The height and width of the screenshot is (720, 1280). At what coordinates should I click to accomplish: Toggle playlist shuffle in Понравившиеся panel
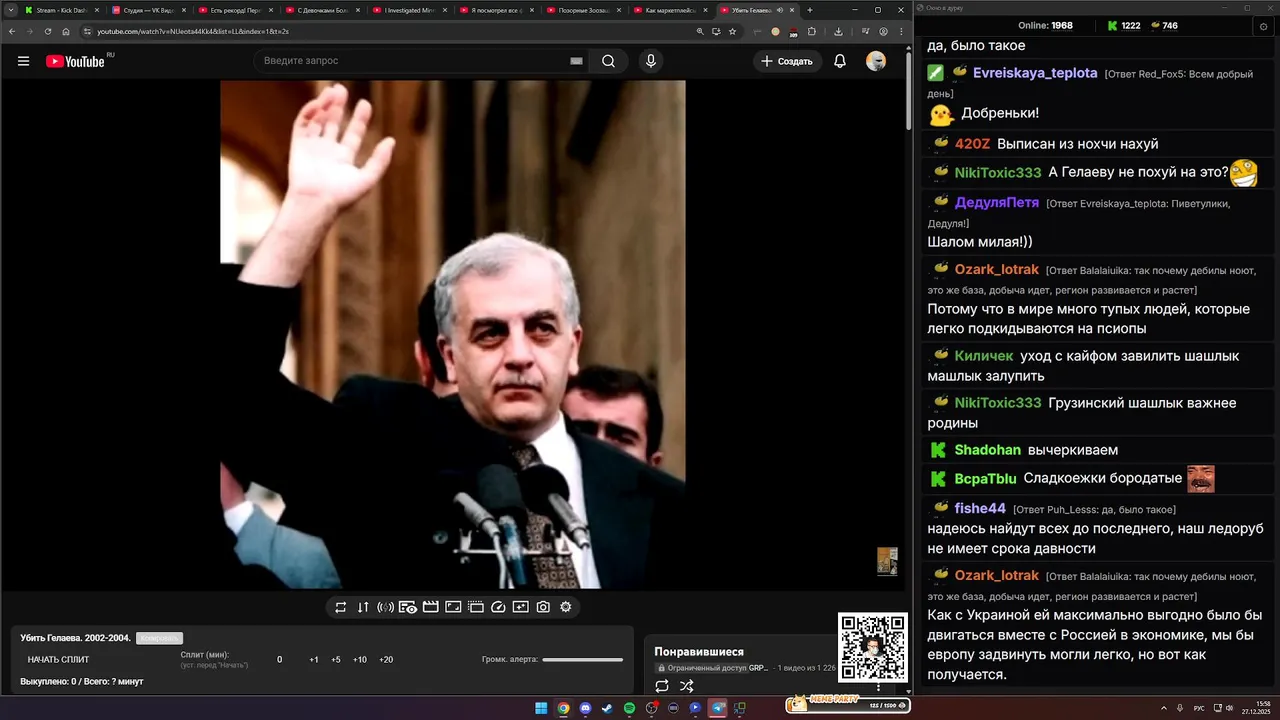click(x=687, y=686)
